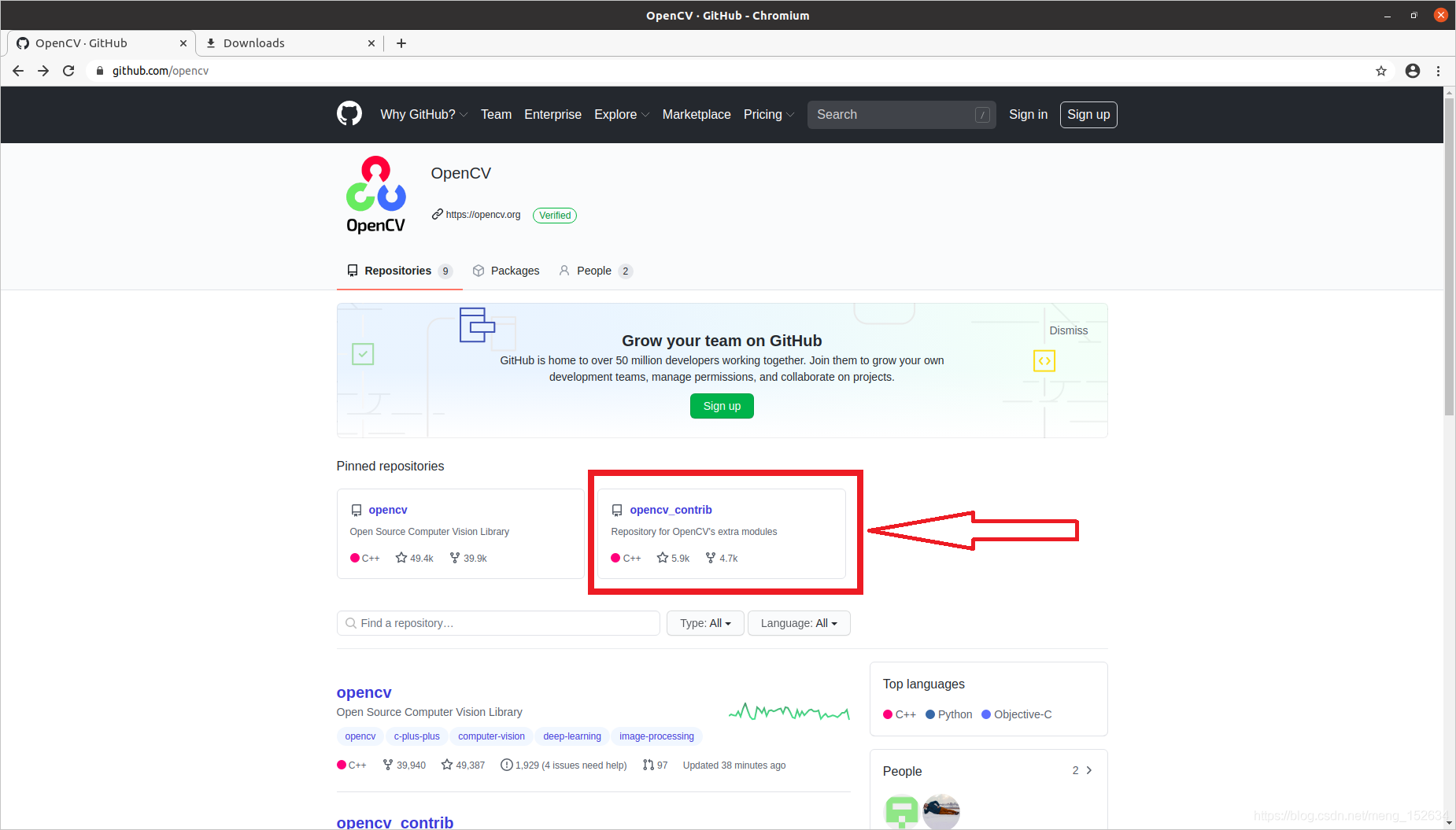
Task: Open a new tab with the plus icon
Action: coord(401,43)
